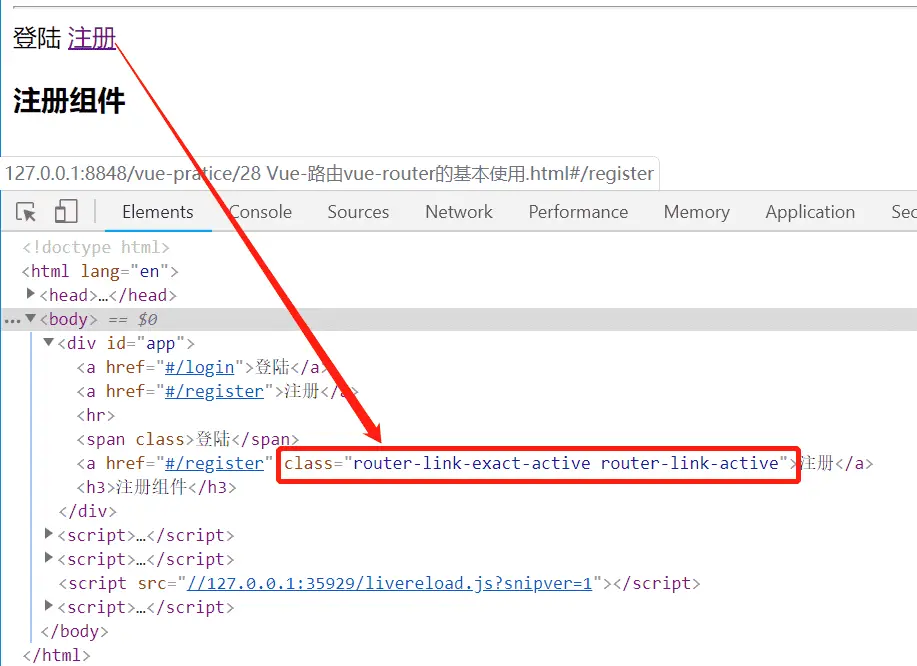917x666 pixels.
Task: Click the 注册 link on the page
Action: [x=92, y=39]
